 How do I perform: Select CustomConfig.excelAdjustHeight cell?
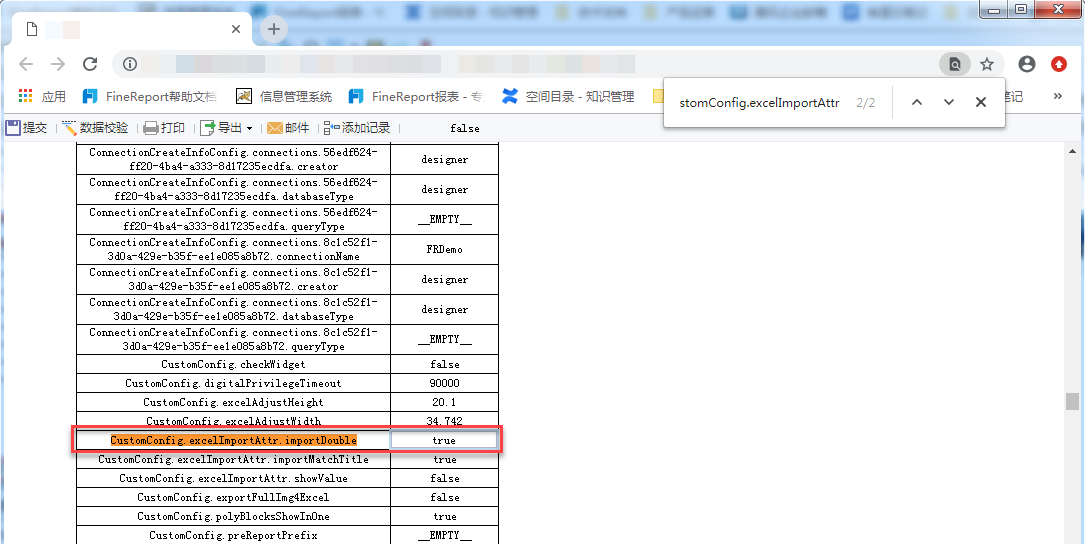tap(233, 402)
